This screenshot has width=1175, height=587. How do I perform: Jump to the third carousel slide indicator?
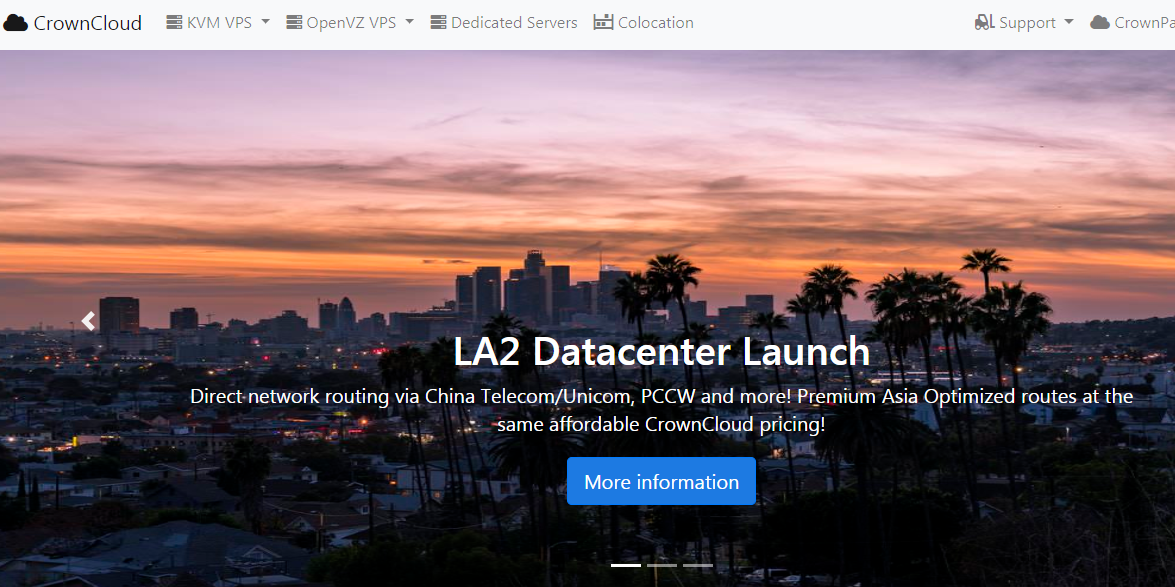[698, 565]
